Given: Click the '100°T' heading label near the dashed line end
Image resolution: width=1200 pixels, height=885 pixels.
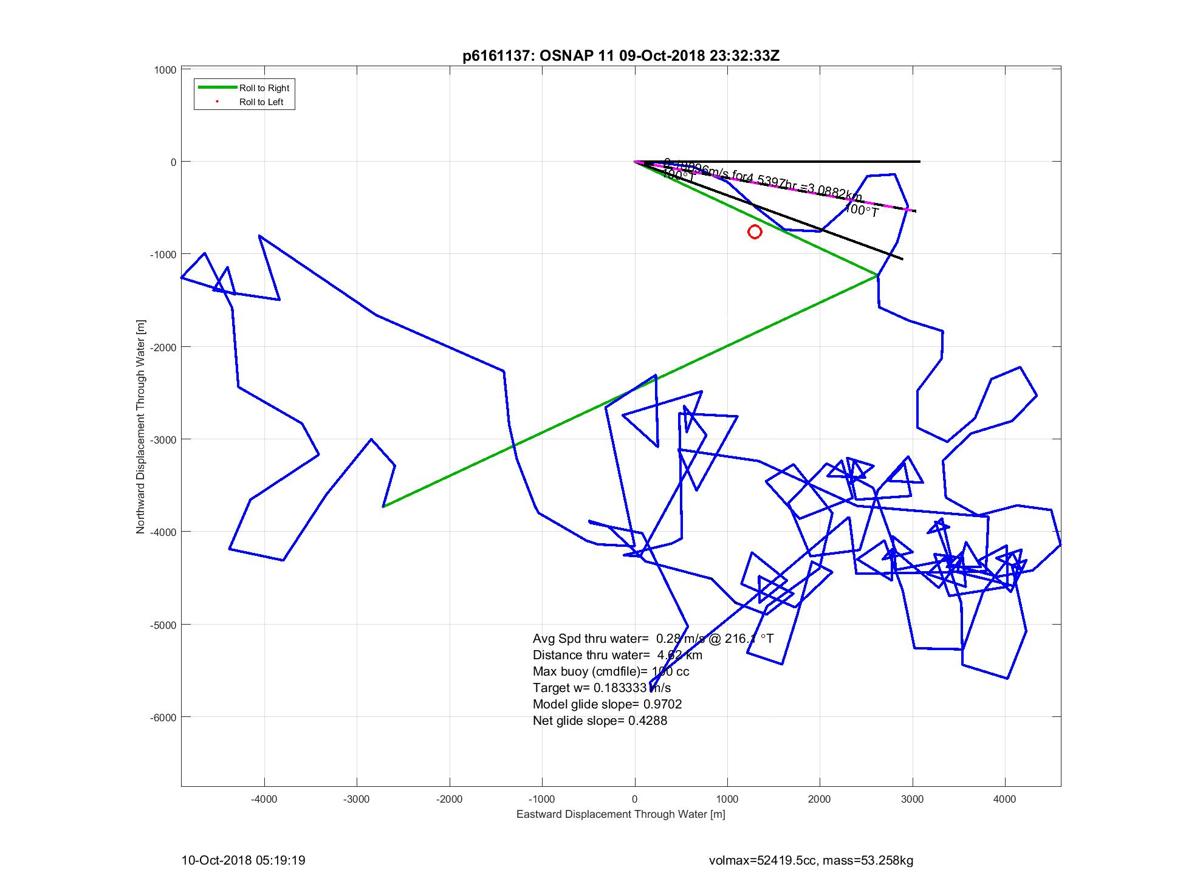Looking at the screenshot, I should [x=861, y=210].
